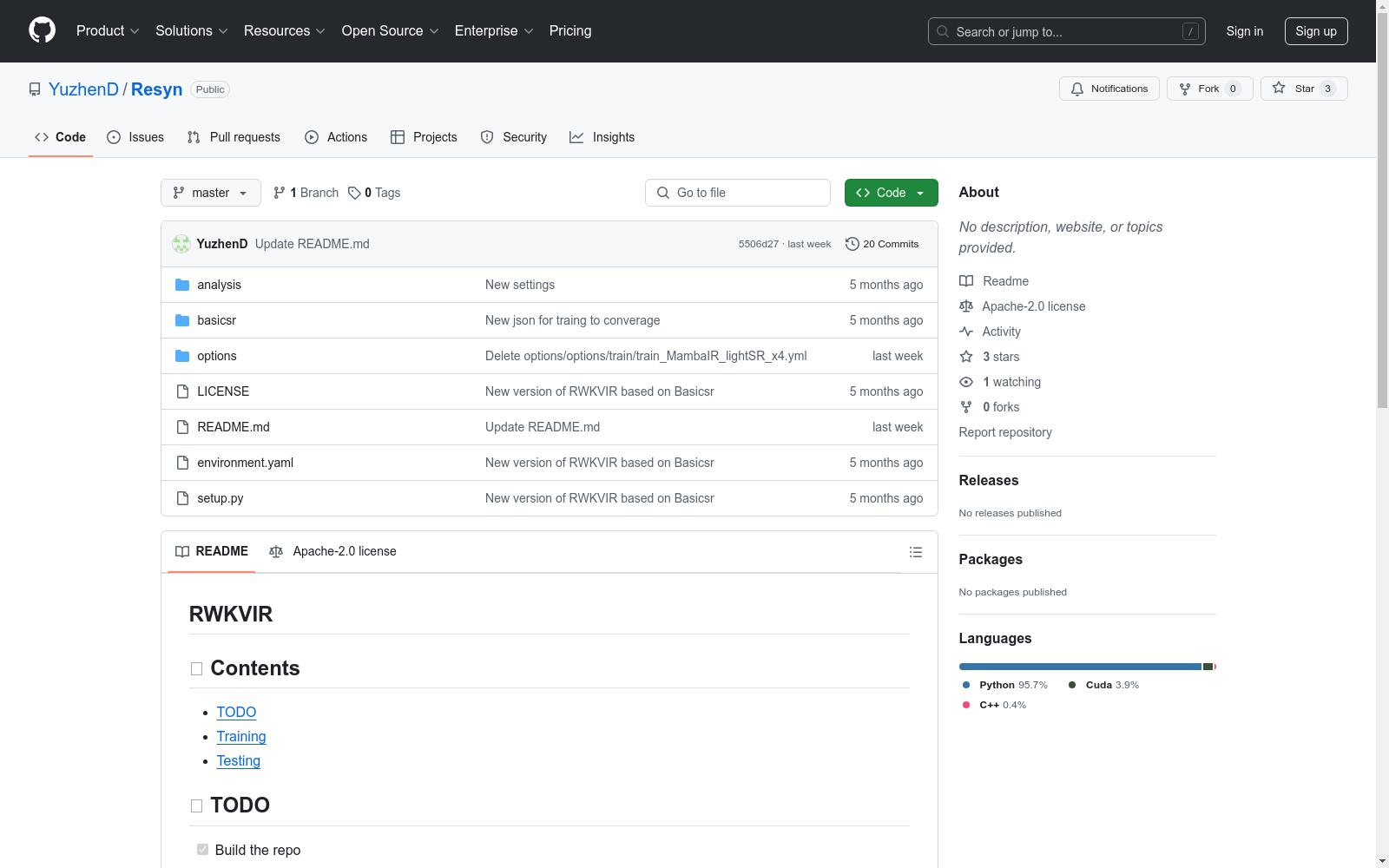Switch to the Issues tab

click(135, 137)
